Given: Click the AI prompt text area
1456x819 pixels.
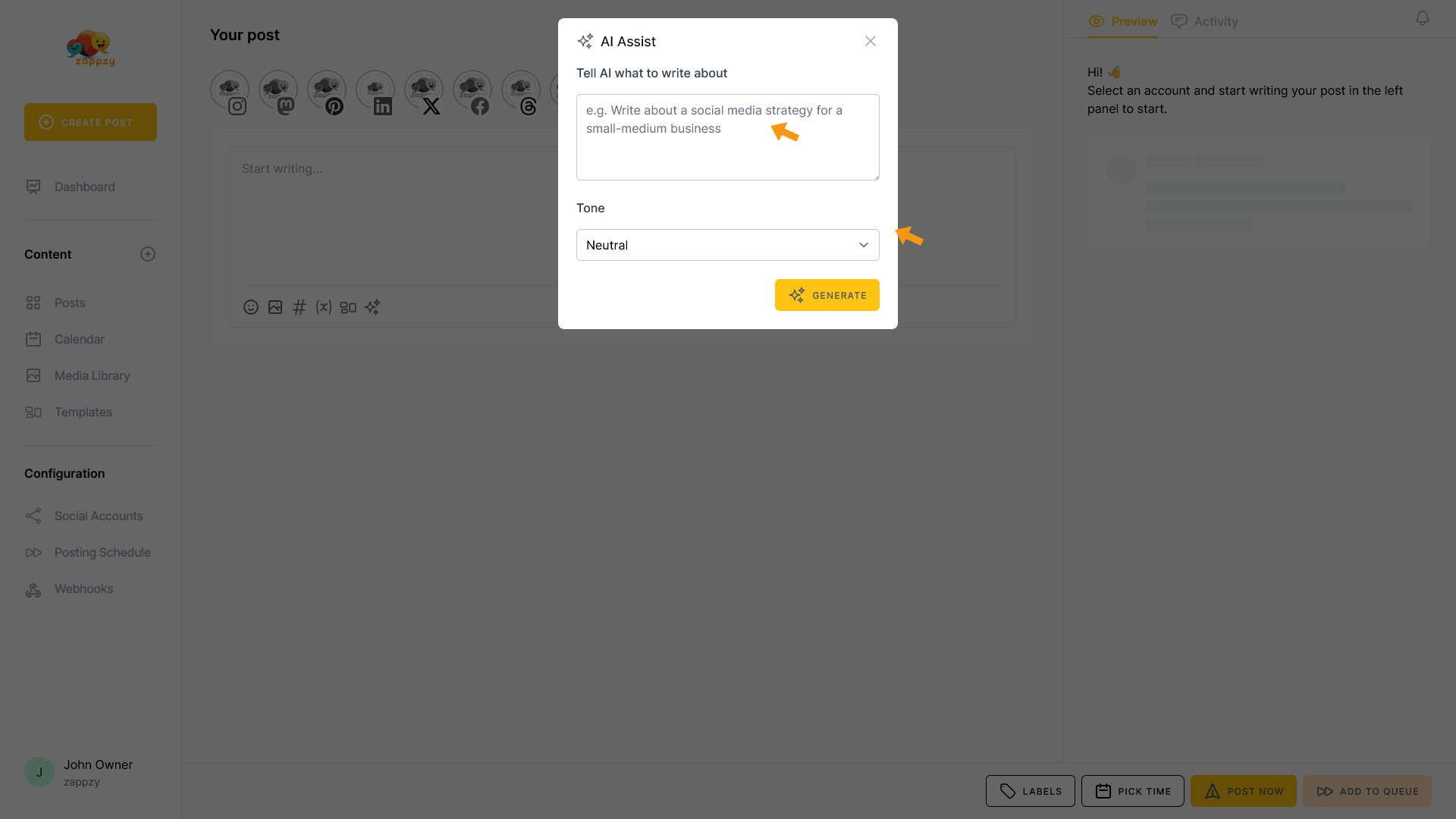Looking at the screenshot, I should (727, 148).
